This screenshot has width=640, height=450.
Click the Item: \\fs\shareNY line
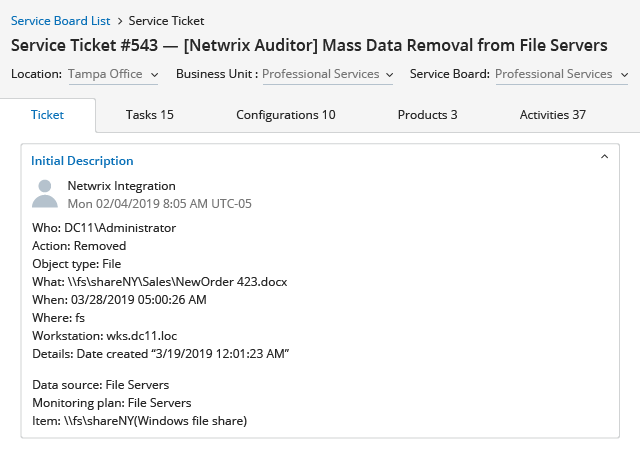tap(140, 421)
